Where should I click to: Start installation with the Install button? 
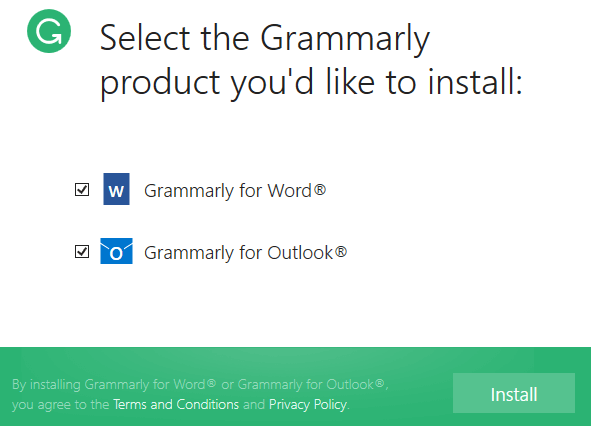(514, 393)
